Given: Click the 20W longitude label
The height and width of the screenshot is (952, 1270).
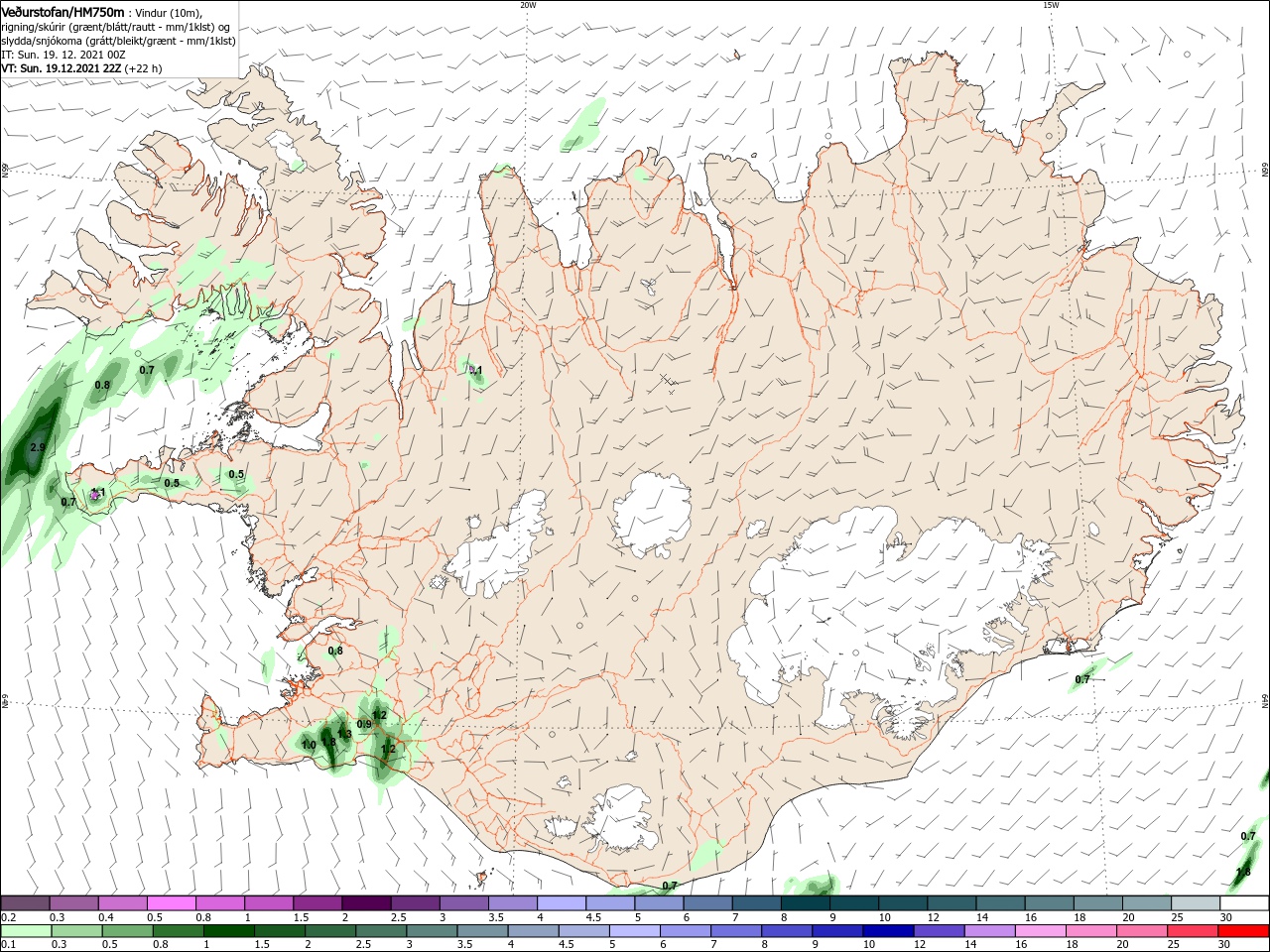Looking at the screenshot, I should pyautogui.click(x=528, y=5).
